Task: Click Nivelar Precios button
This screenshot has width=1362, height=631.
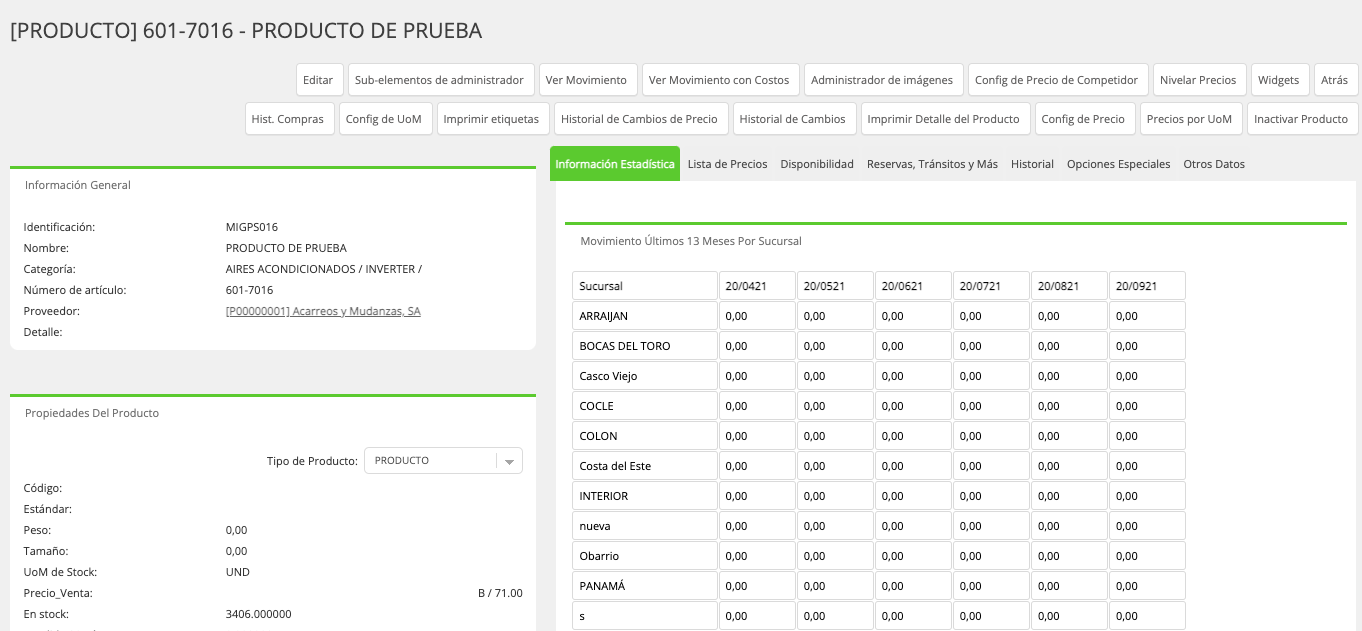Action: 1198,80
